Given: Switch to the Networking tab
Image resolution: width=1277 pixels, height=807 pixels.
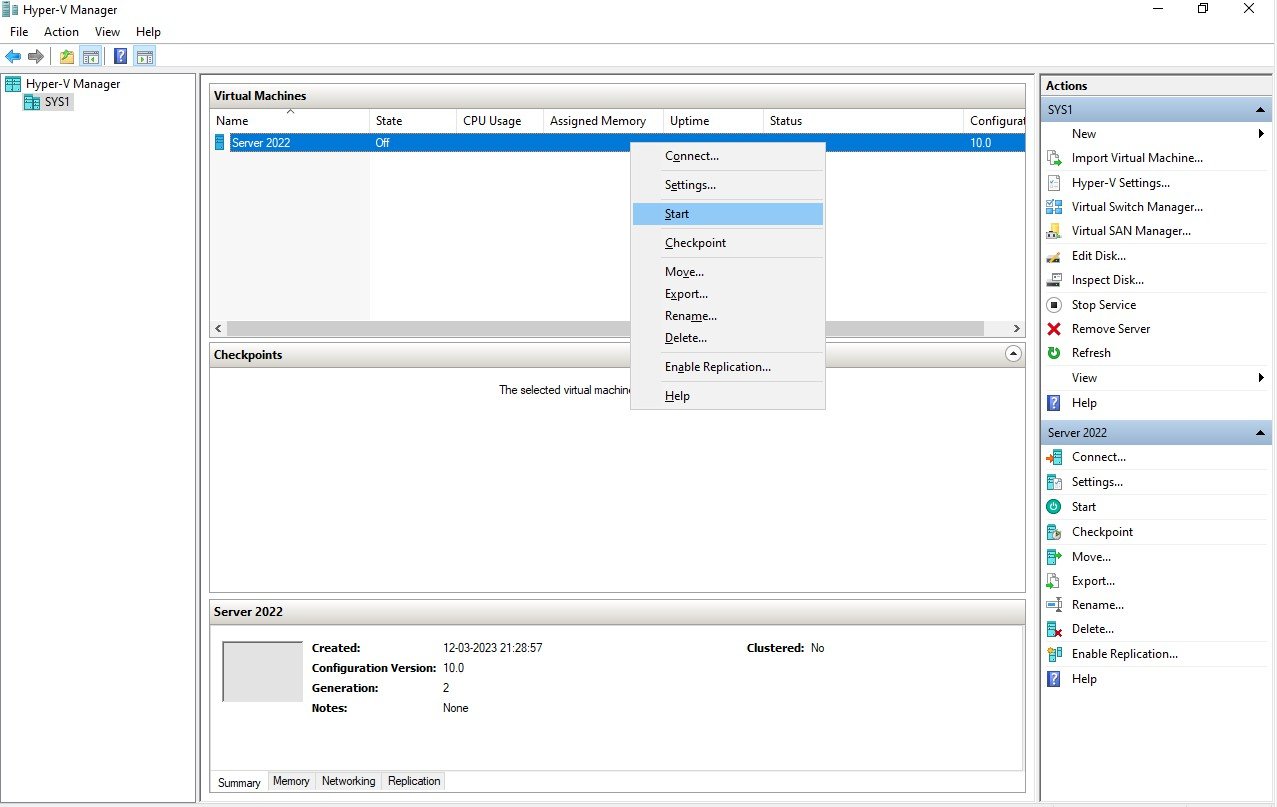Looking at the screenshot, I should 349,781.
